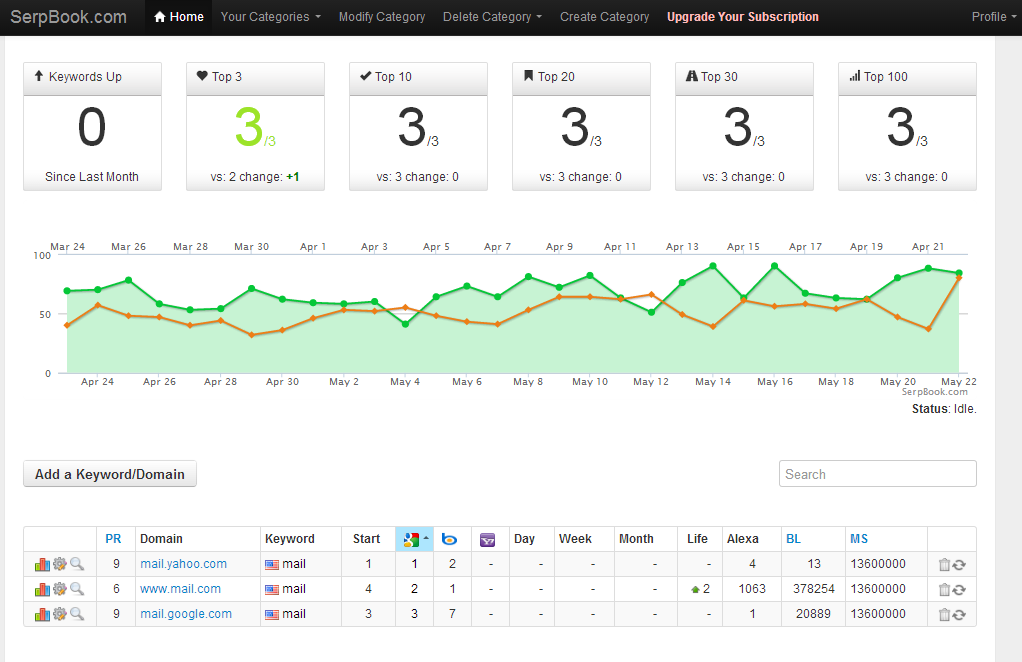Click the Top 100 signal bars icon
Viewport: 1022px width, 662px height.
(854, 76)
